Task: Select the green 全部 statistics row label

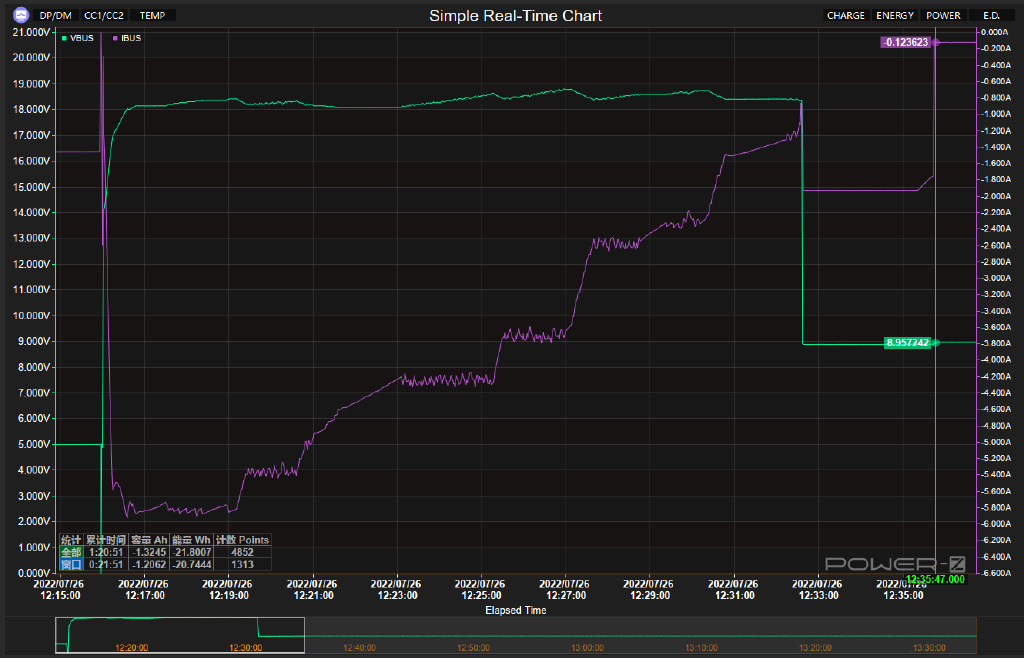Action: [71, 552]
